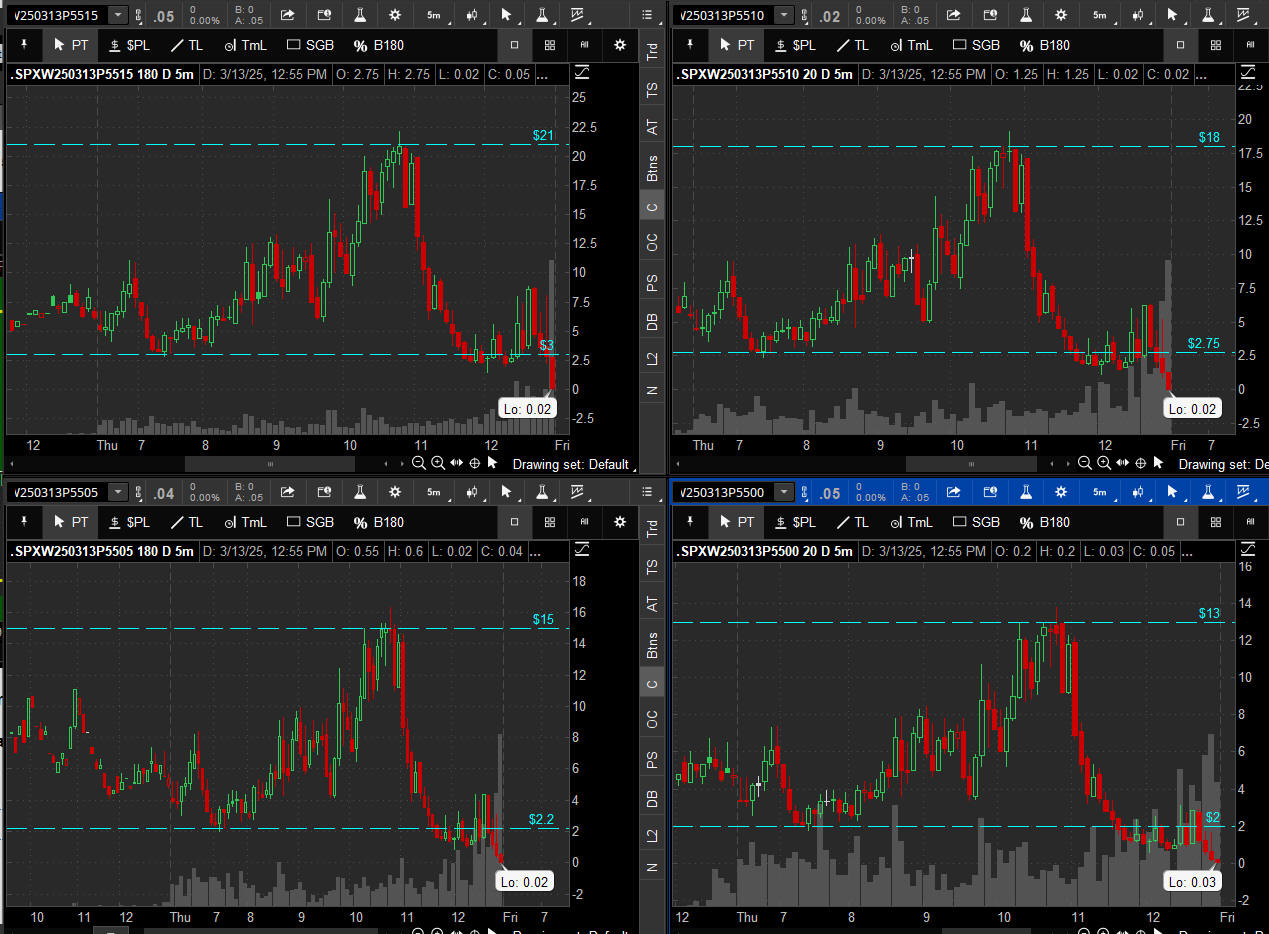Toggle the symbol link clip in the P5505 chart header
This screenshot has height=934, width=1269.
139,492
